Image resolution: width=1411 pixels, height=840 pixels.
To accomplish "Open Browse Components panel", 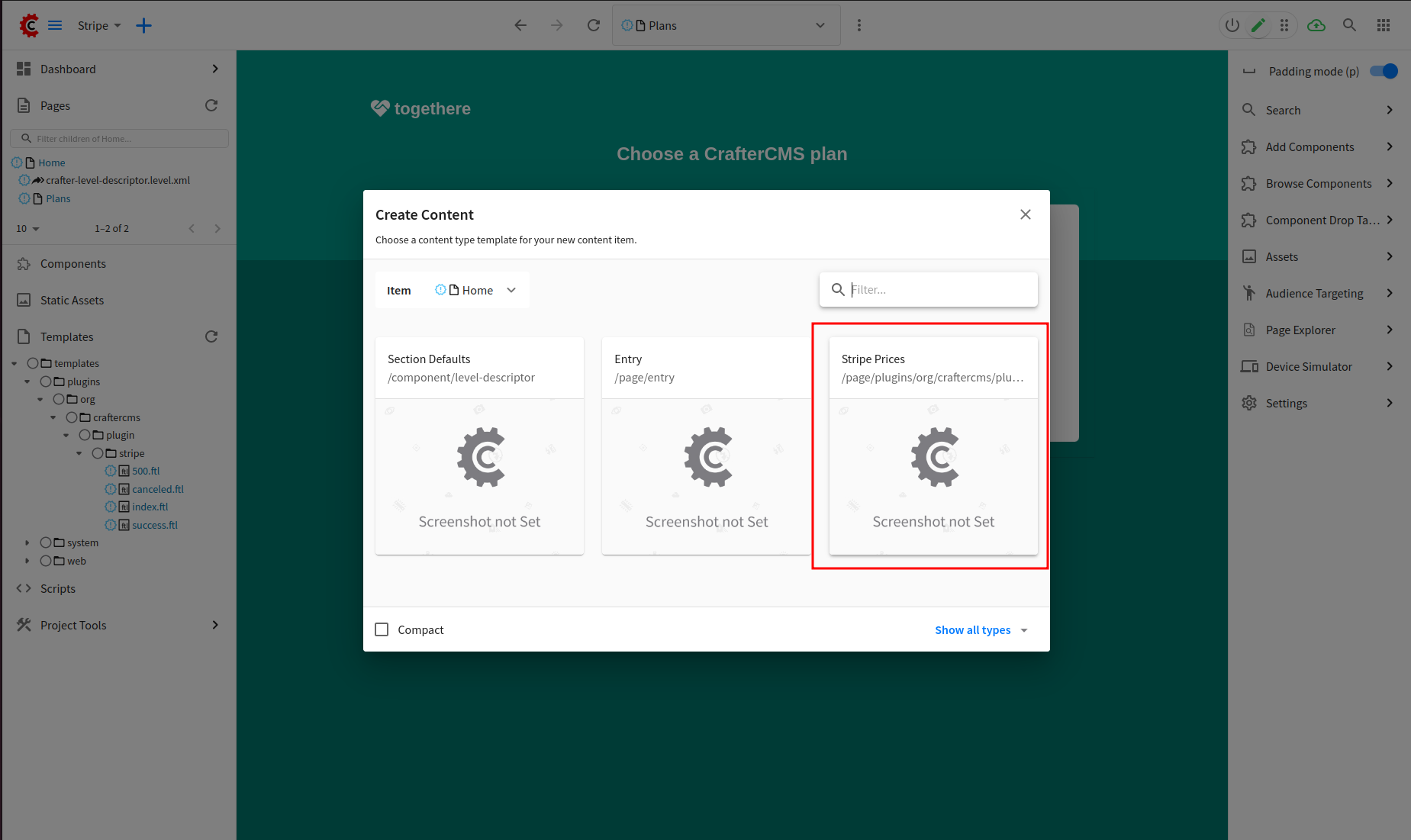I will click(x=1319, y=183).
